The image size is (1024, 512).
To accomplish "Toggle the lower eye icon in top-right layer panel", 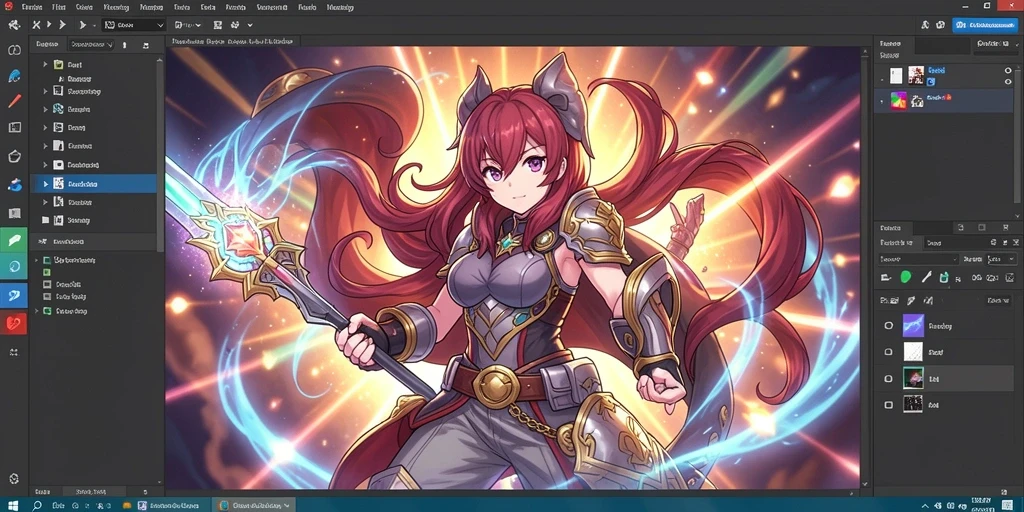I will [1009, 82].
